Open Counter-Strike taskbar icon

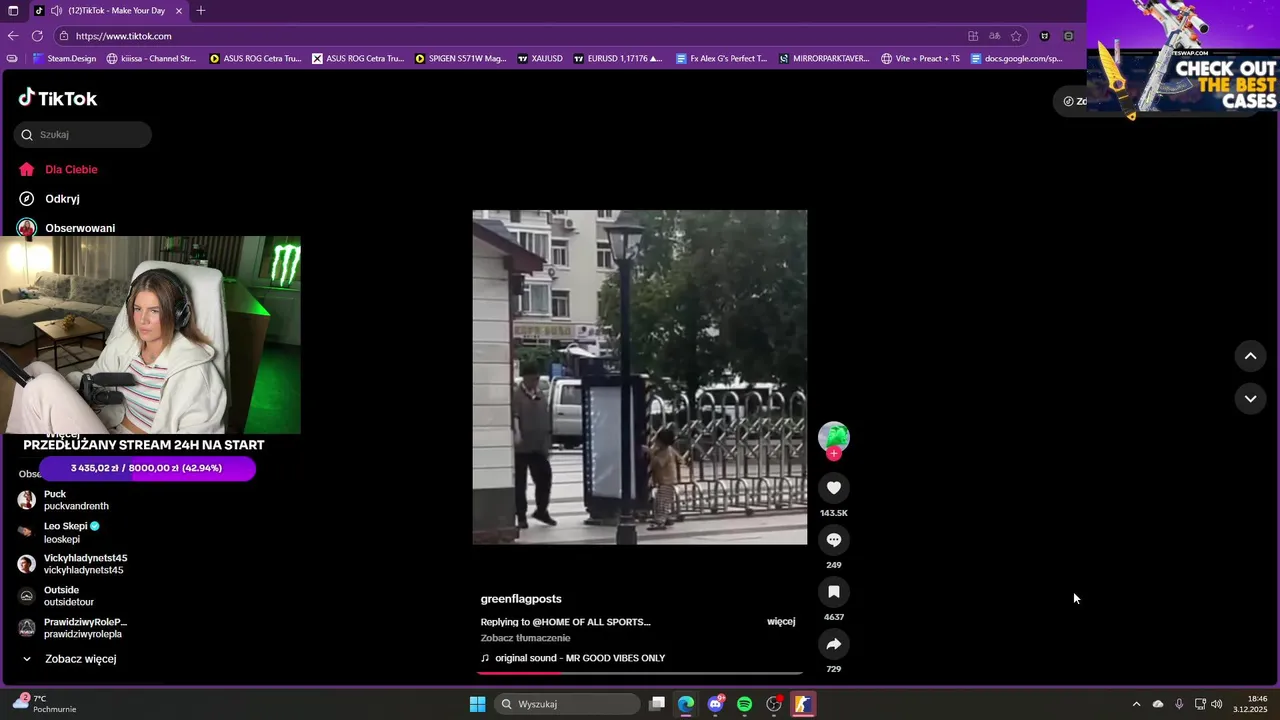[802, 704]
